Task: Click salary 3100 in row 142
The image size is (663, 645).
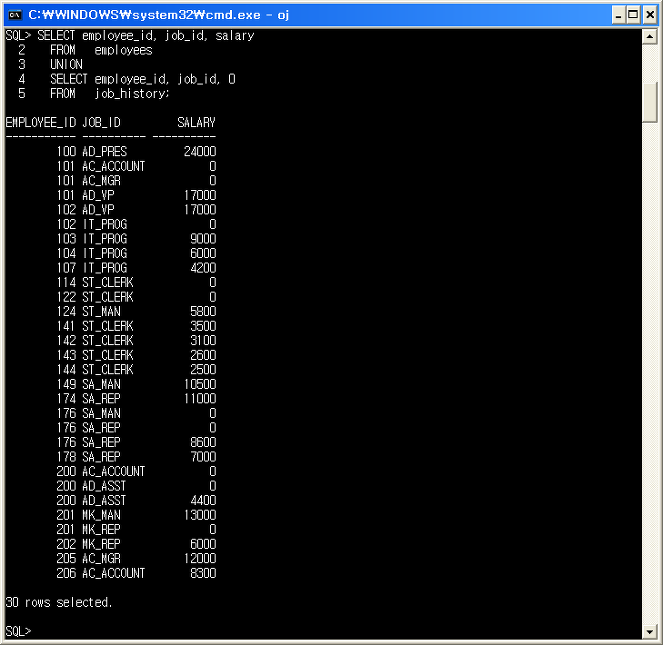Action: [x=203, y=340]
